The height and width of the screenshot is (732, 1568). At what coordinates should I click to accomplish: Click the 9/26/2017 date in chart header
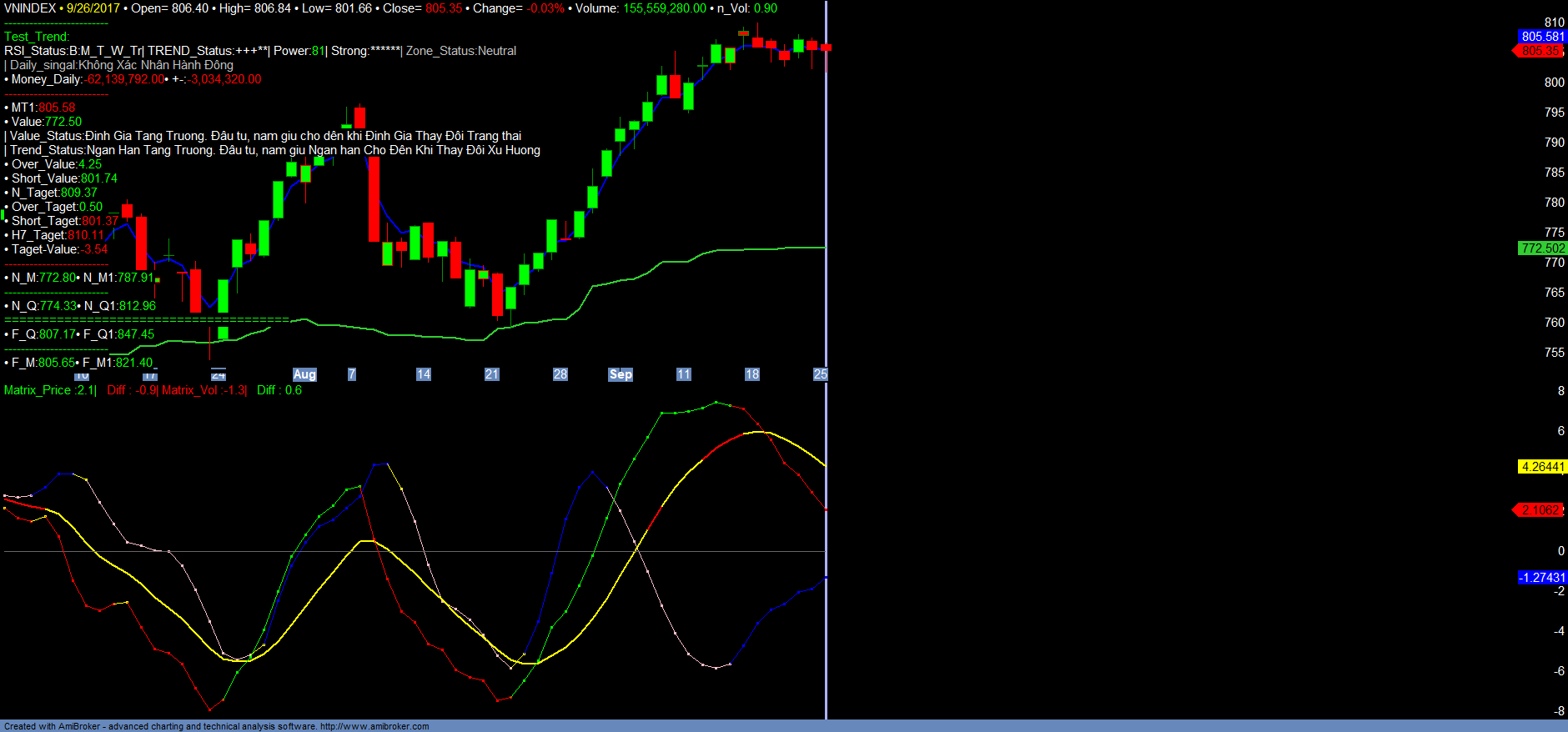tap(93, 8)
